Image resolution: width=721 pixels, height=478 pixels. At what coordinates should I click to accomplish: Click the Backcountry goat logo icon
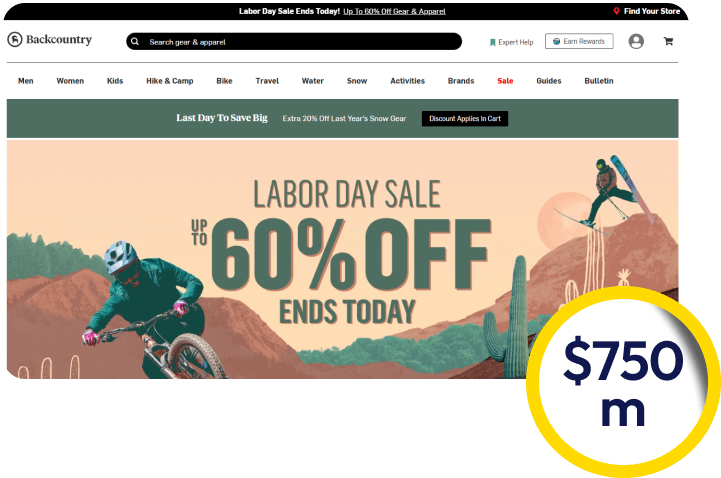click(15, 40)
